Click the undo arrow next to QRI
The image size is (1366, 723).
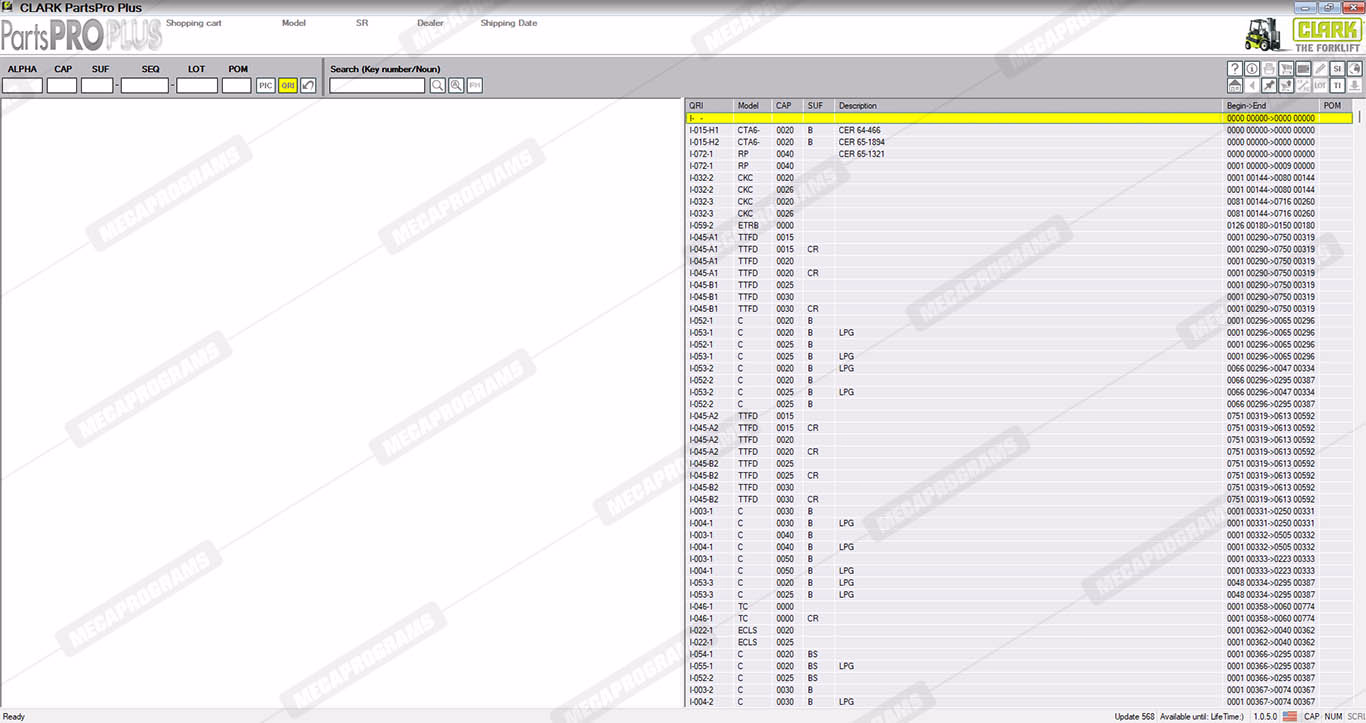tap(308, 86)
